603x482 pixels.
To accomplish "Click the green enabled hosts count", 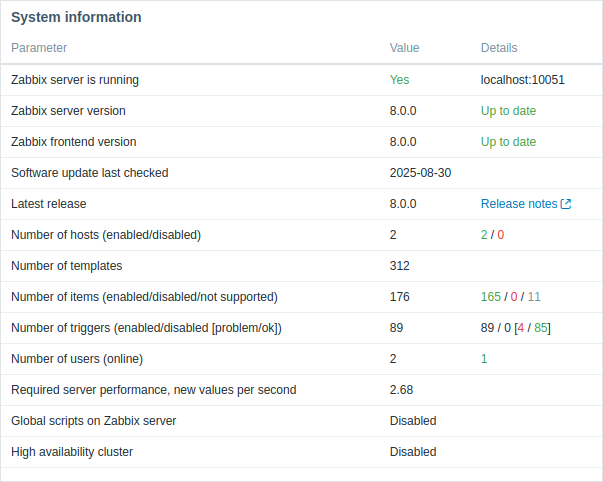I will [x=484, y=235].
